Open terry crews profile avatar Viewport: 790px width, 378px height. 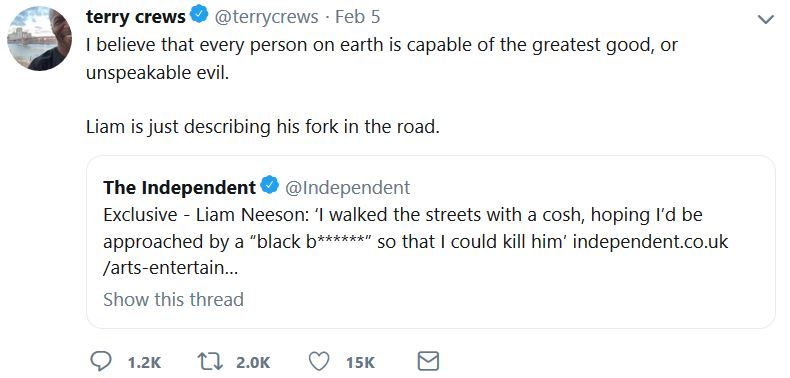(x=39, y=38)
